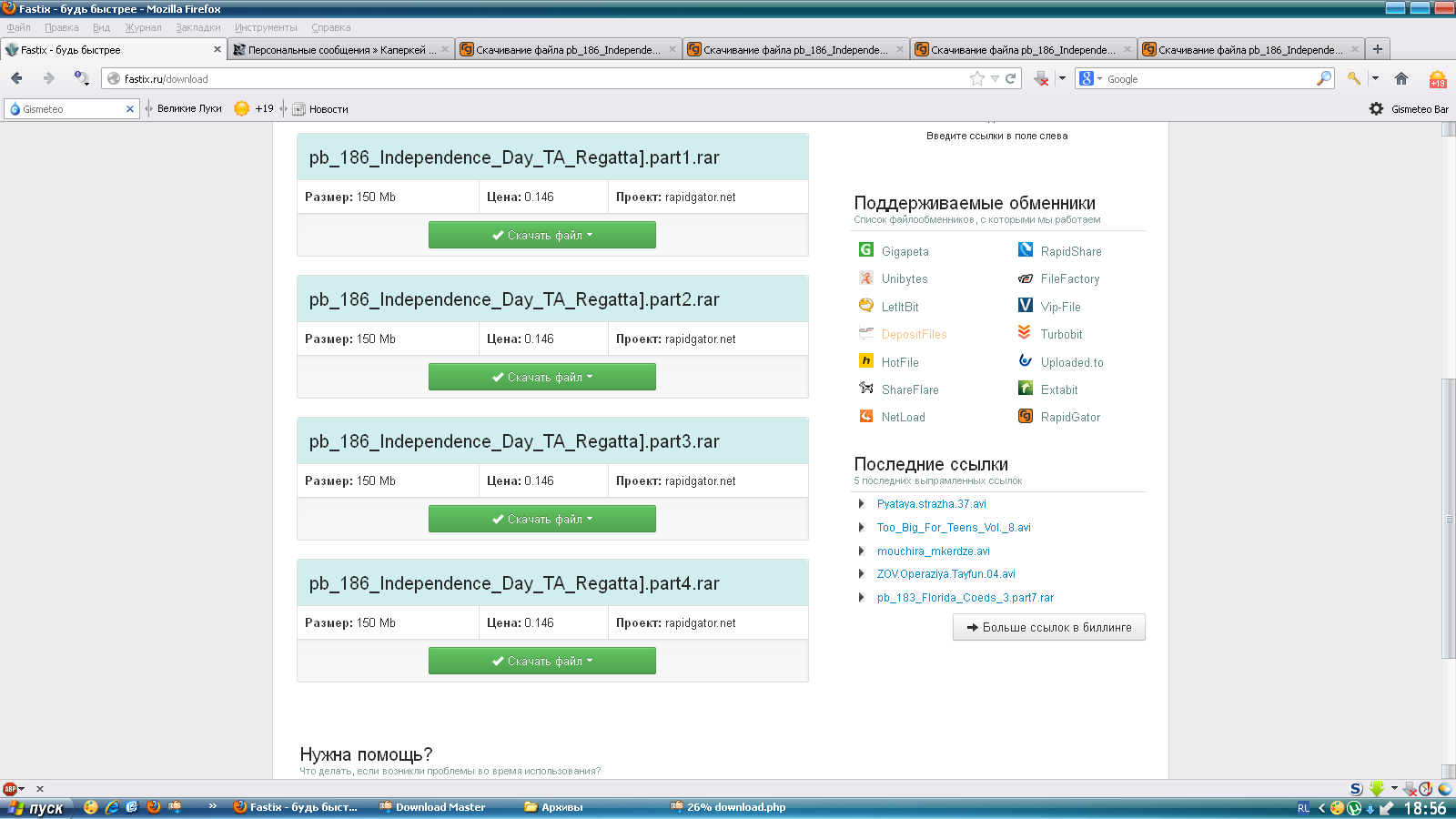Click Великие Луки city in Gismeteo bar
The width and height of the screenshot is (1456, 819).
click(189, 108)
